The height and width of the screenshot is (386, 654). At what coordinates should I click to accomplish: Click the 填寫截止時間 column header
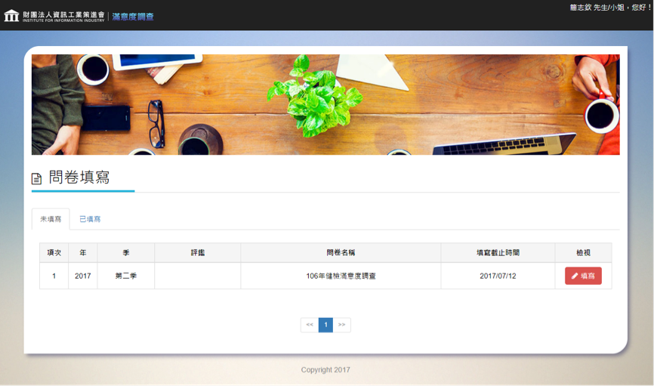(x=498, y=252)
